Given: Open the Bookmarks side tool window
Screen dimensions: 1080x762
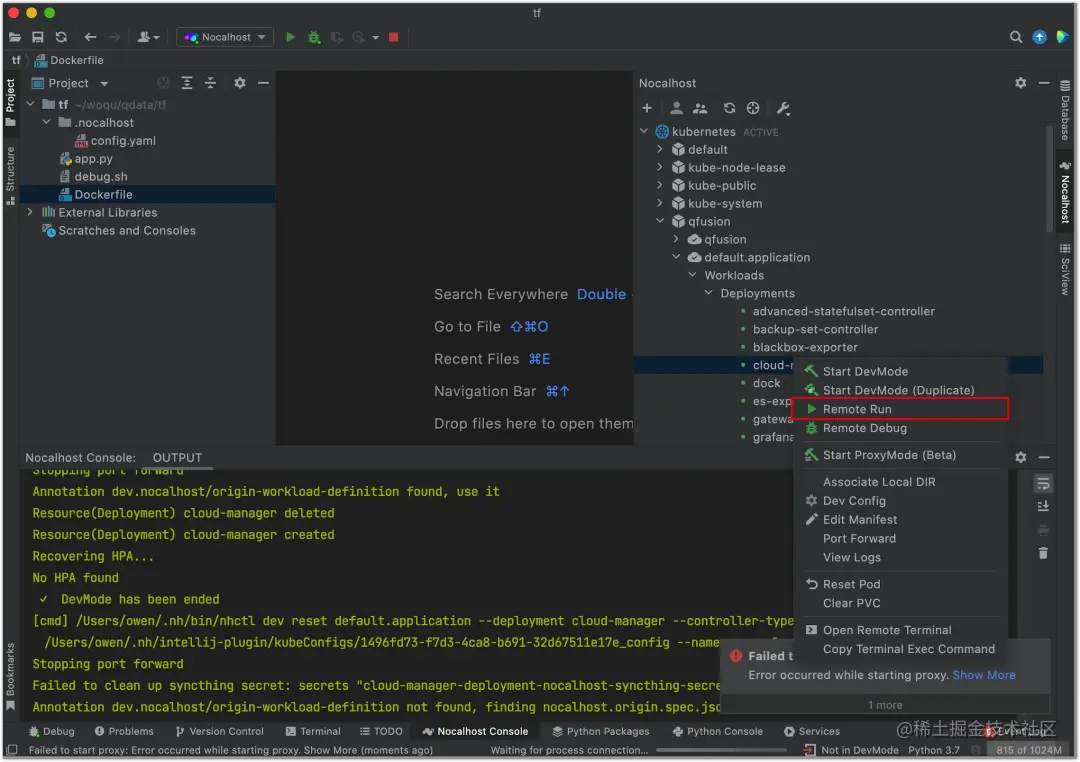Looking at the screenshot, I should (10, 675).
